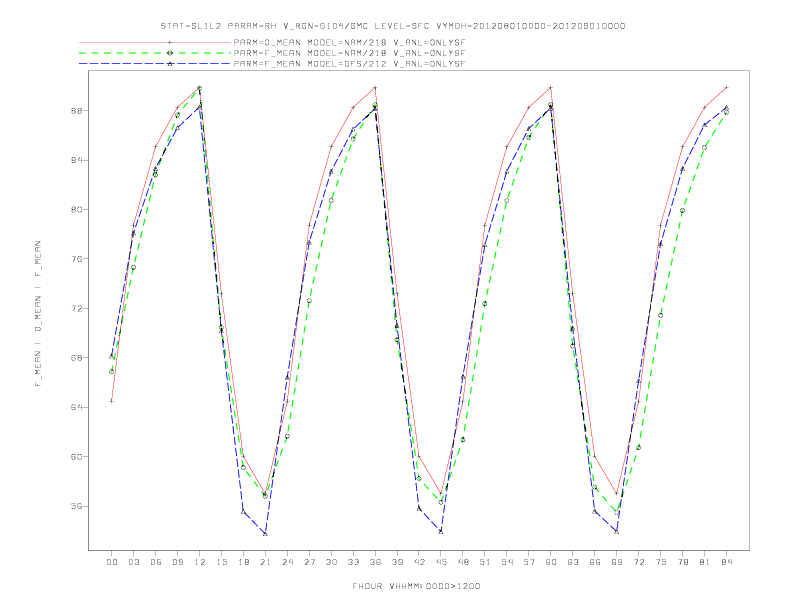Click x-axis tick label 12

pos(200,562)
